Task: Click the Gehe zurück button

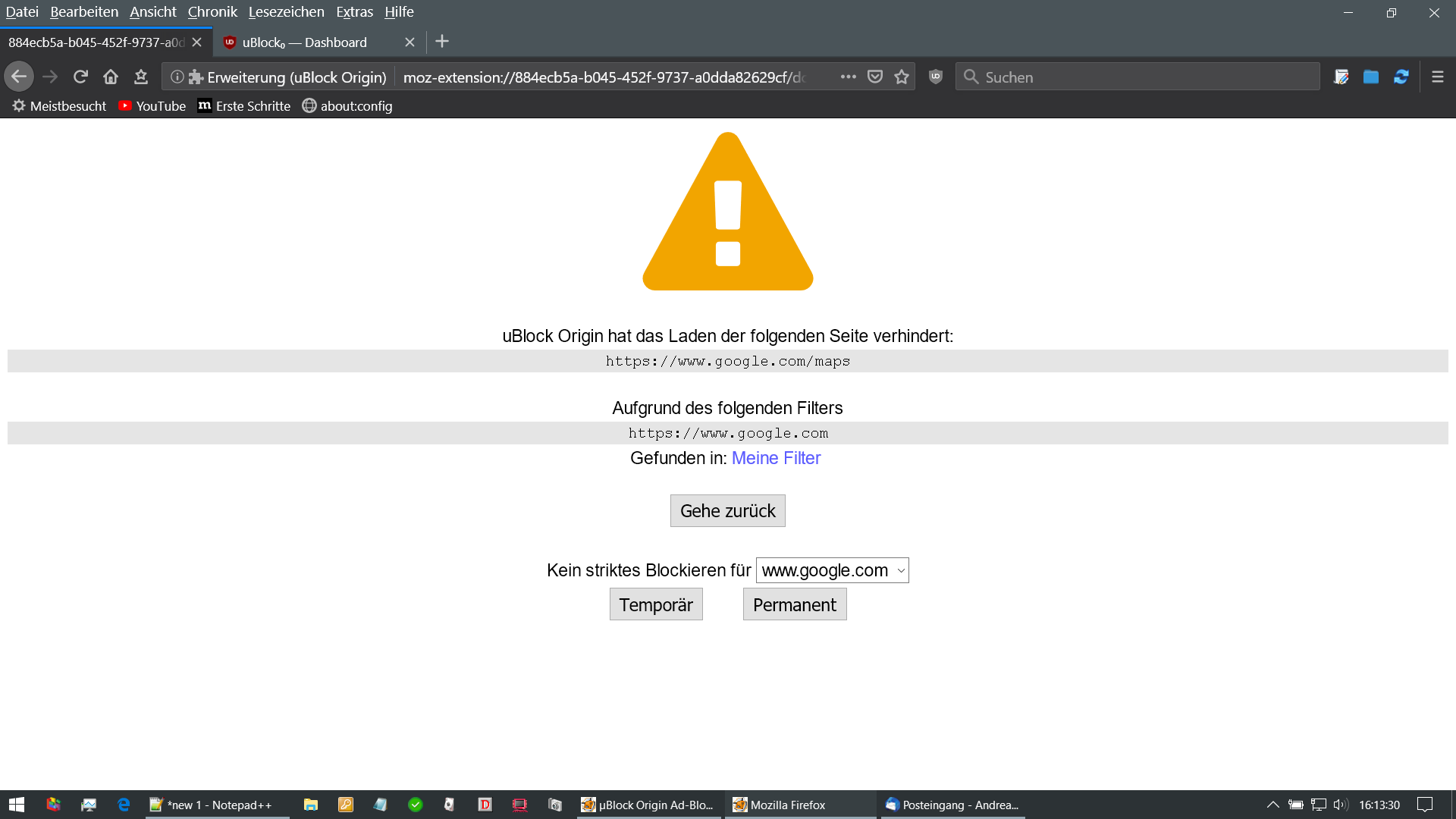Action: coord(727,511)
